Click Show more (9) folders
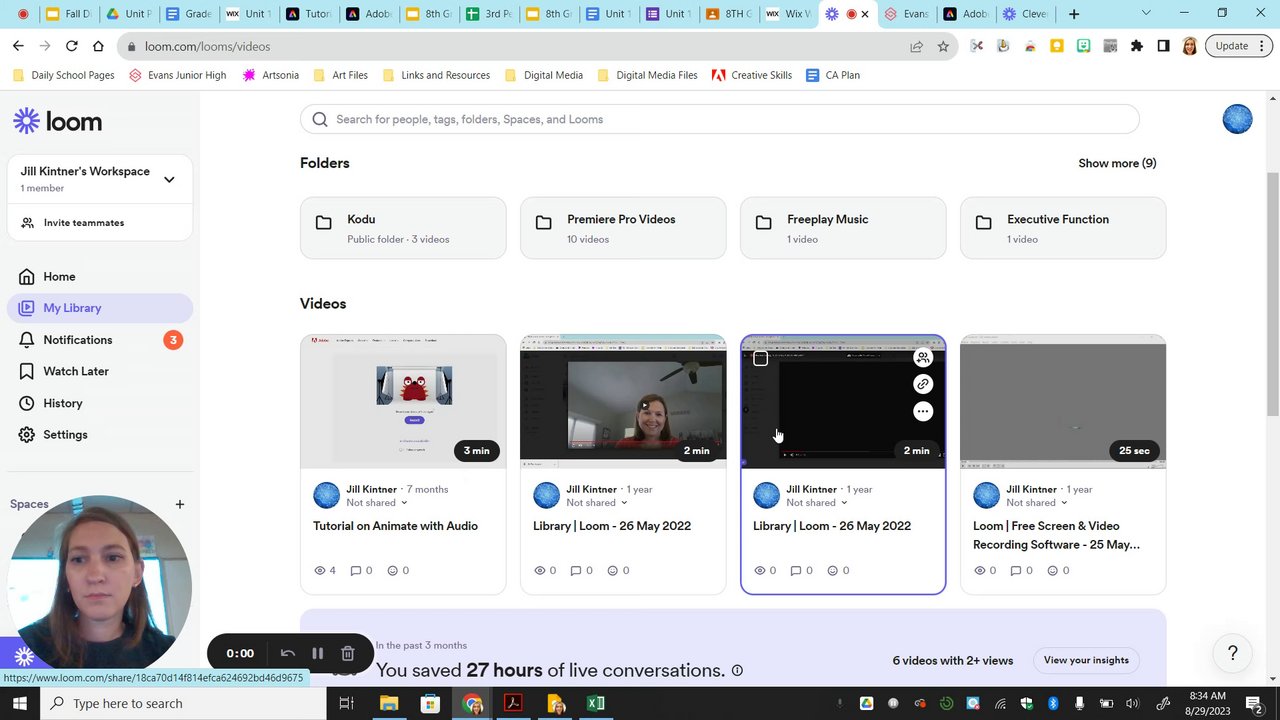 pyautogui.click(x=1117, y=163)
